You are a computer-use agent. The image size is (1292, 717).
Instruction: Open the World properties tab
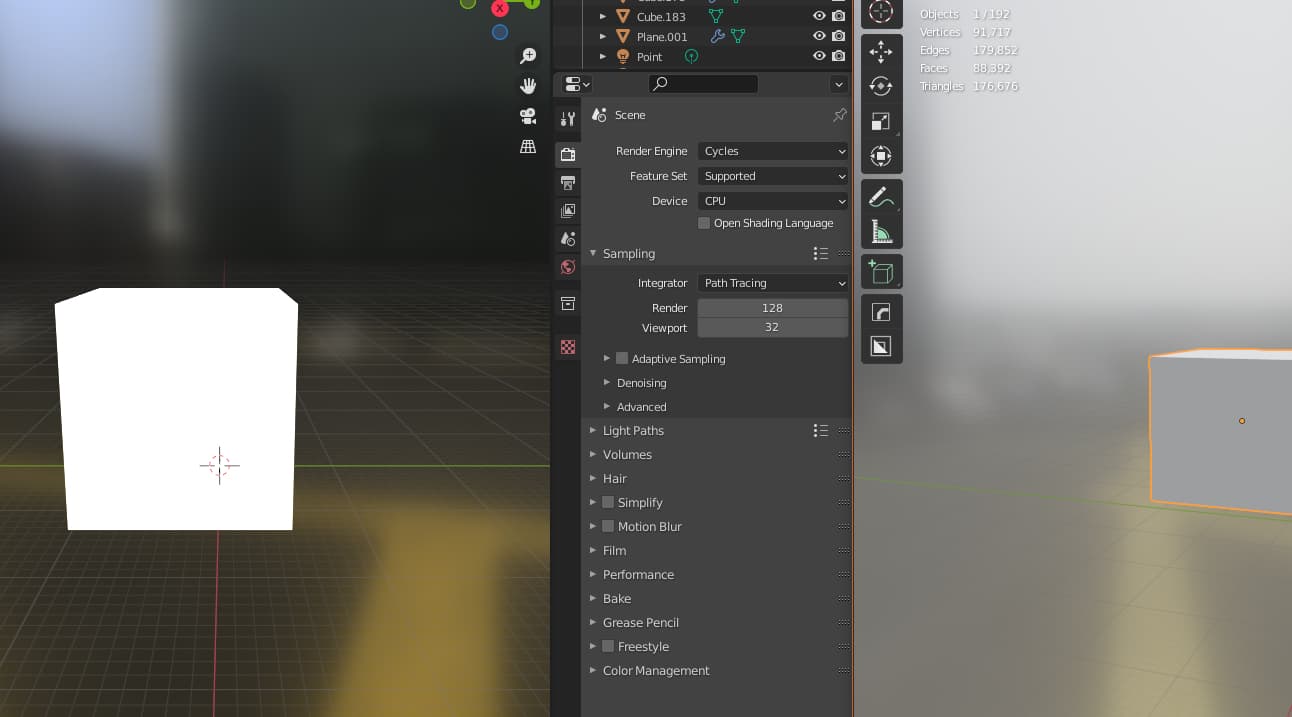(x=568, y=267)
